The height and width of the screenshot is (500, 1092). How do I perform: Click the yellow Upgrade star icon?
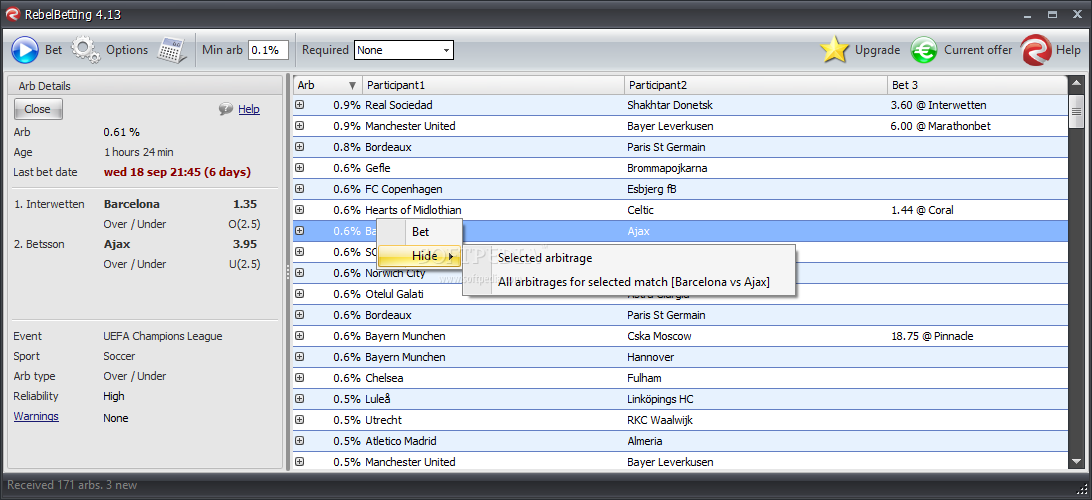tap(834, 50)
